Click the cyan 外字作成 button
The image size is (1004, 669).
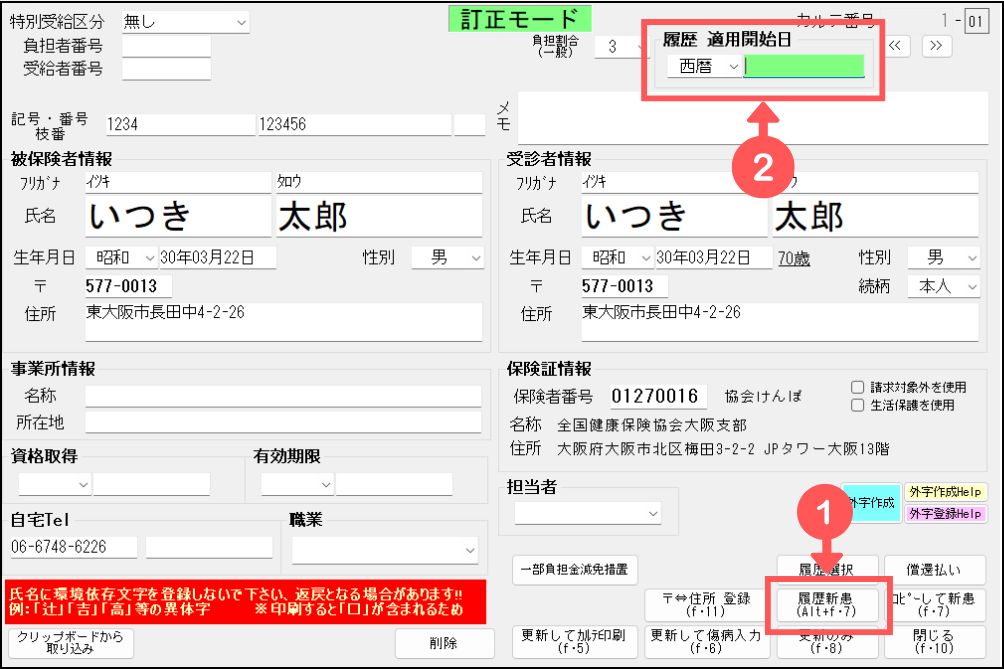(868, 503)
